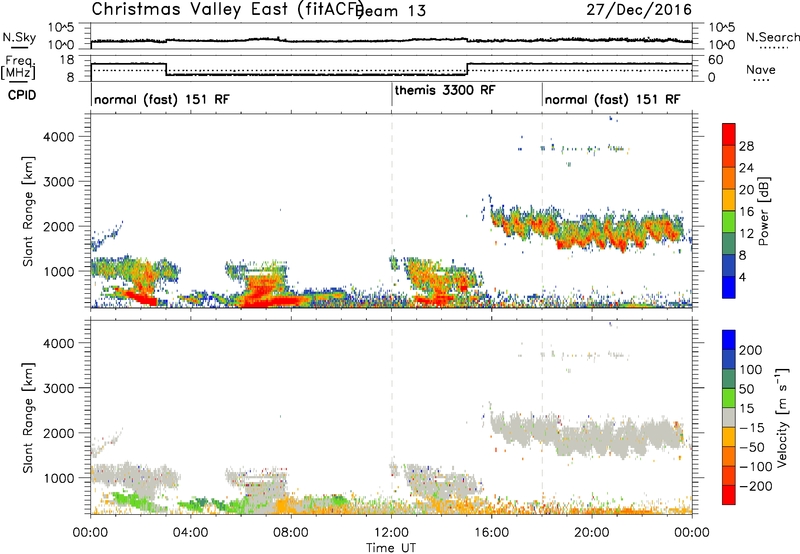The image size is (800, 554).
Task: Pick the bottom red segment of Velocity color bar
Action: 729,495
